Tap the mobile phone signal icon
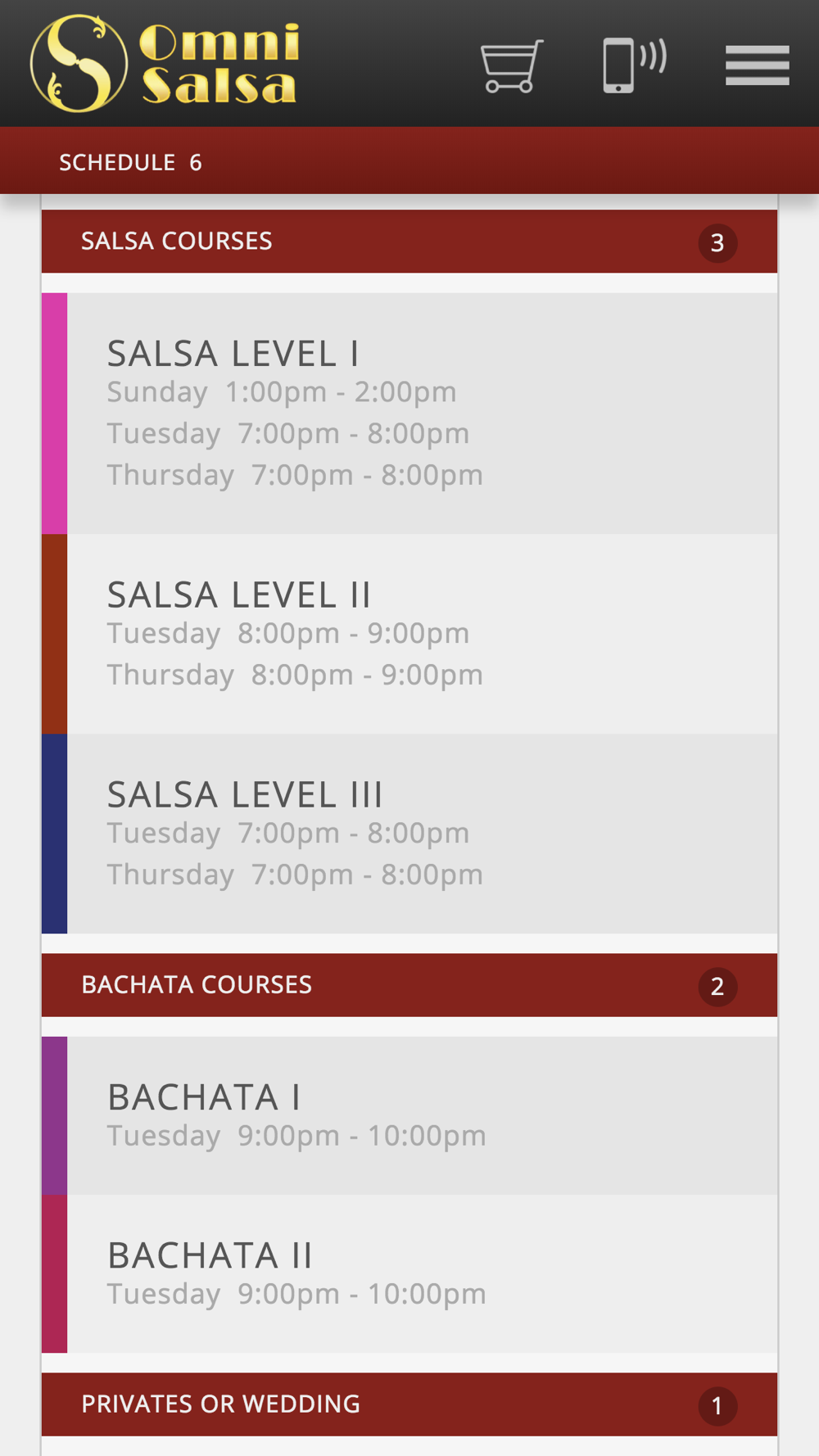 coord(635,65)
